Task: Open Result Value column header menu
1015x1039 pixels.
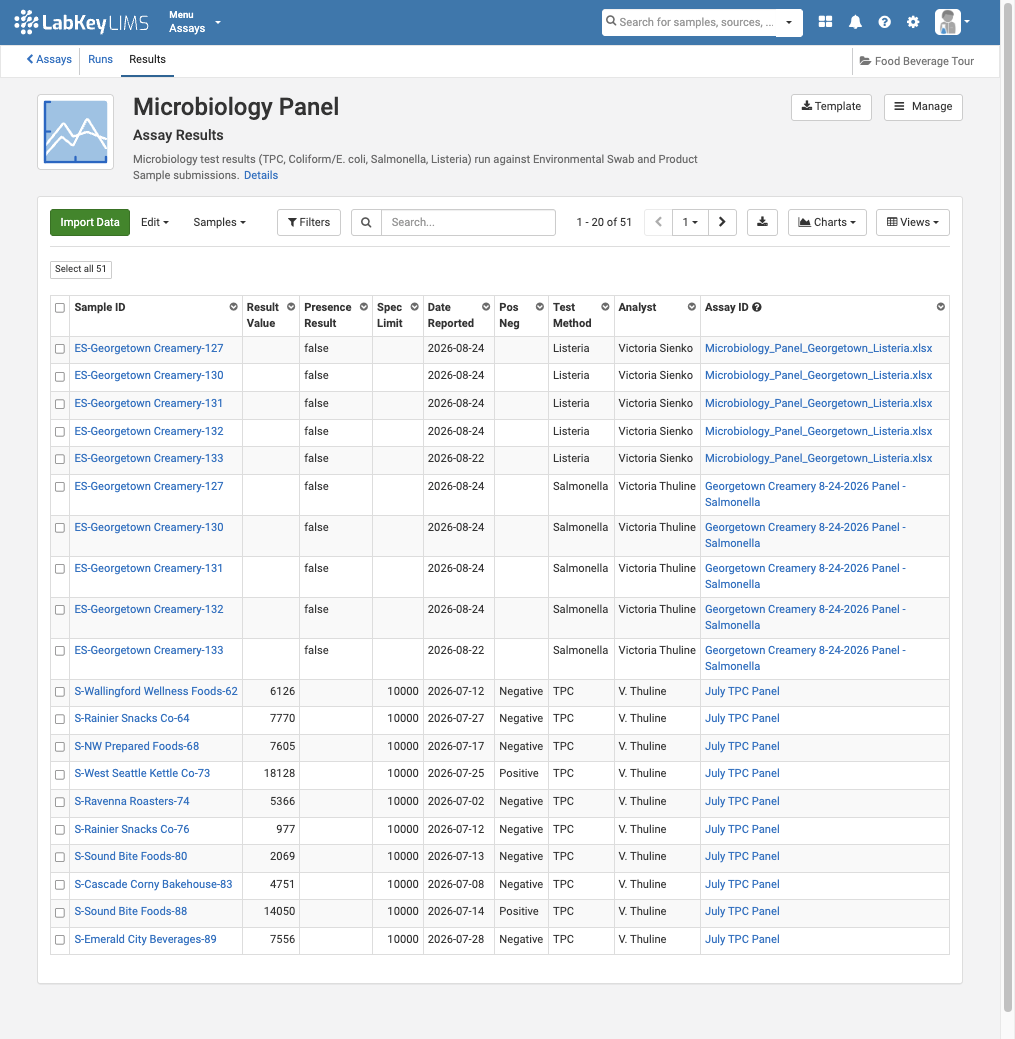Action: 291,307
